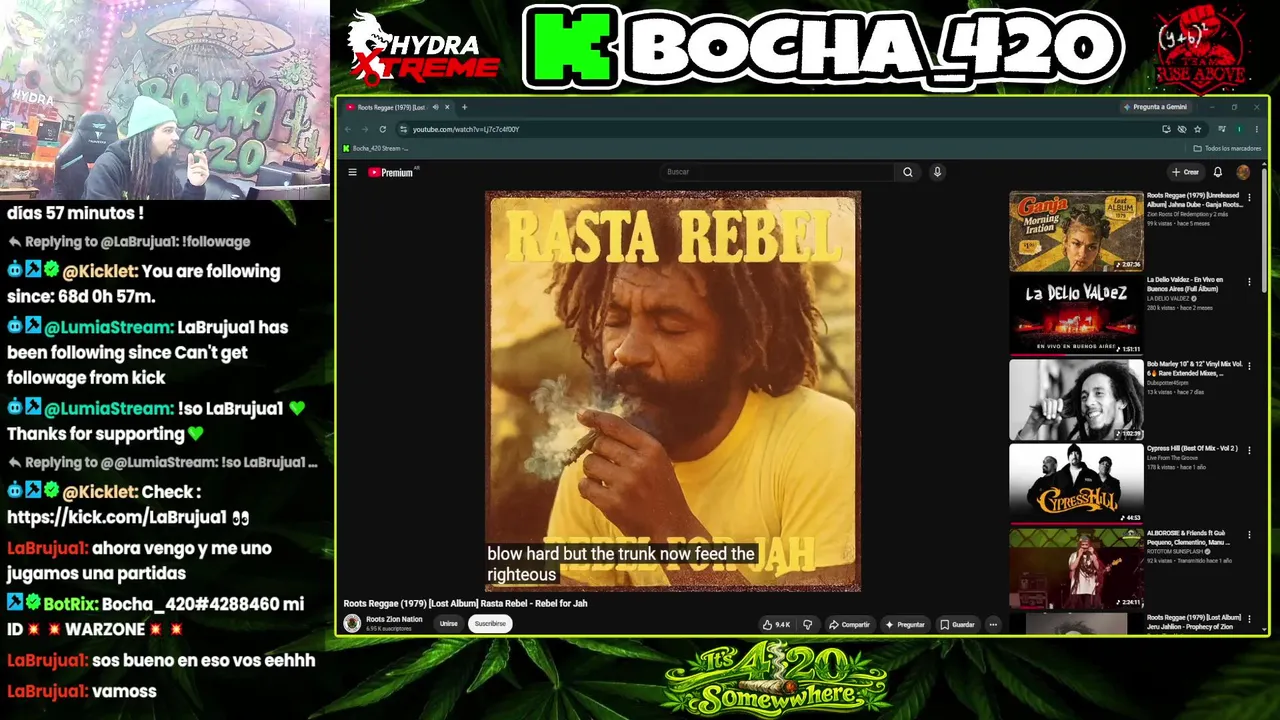This screenshot has width=1280, height=720.
Task: Open the Ganja Morning Iration thumbnail
Action: tap(1076, 231)
